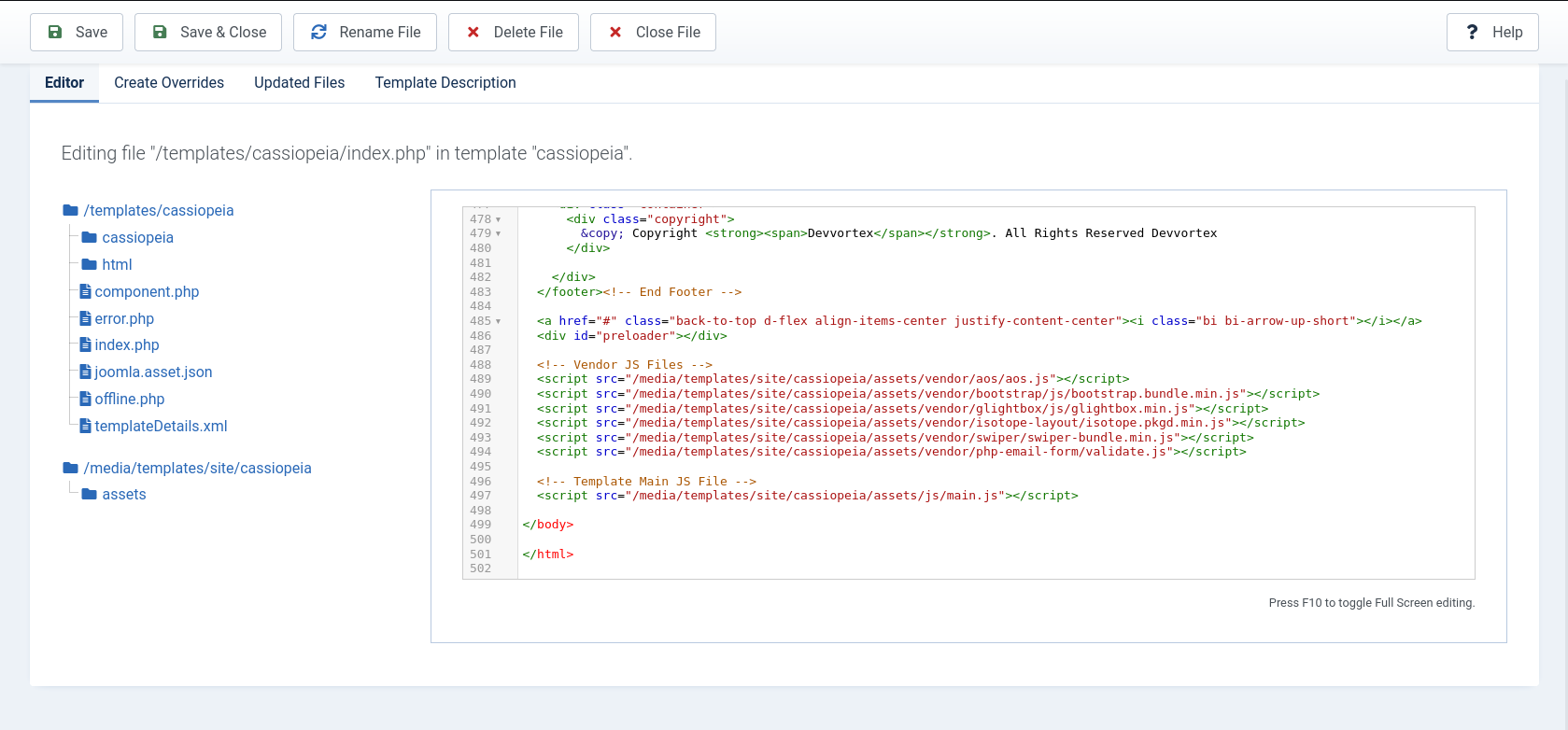Click the Rename File button

click(365, 33)
